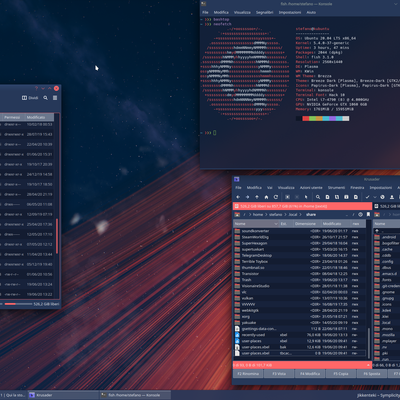
Task: Click the F3 Vista button
Action: pos(279,374)
